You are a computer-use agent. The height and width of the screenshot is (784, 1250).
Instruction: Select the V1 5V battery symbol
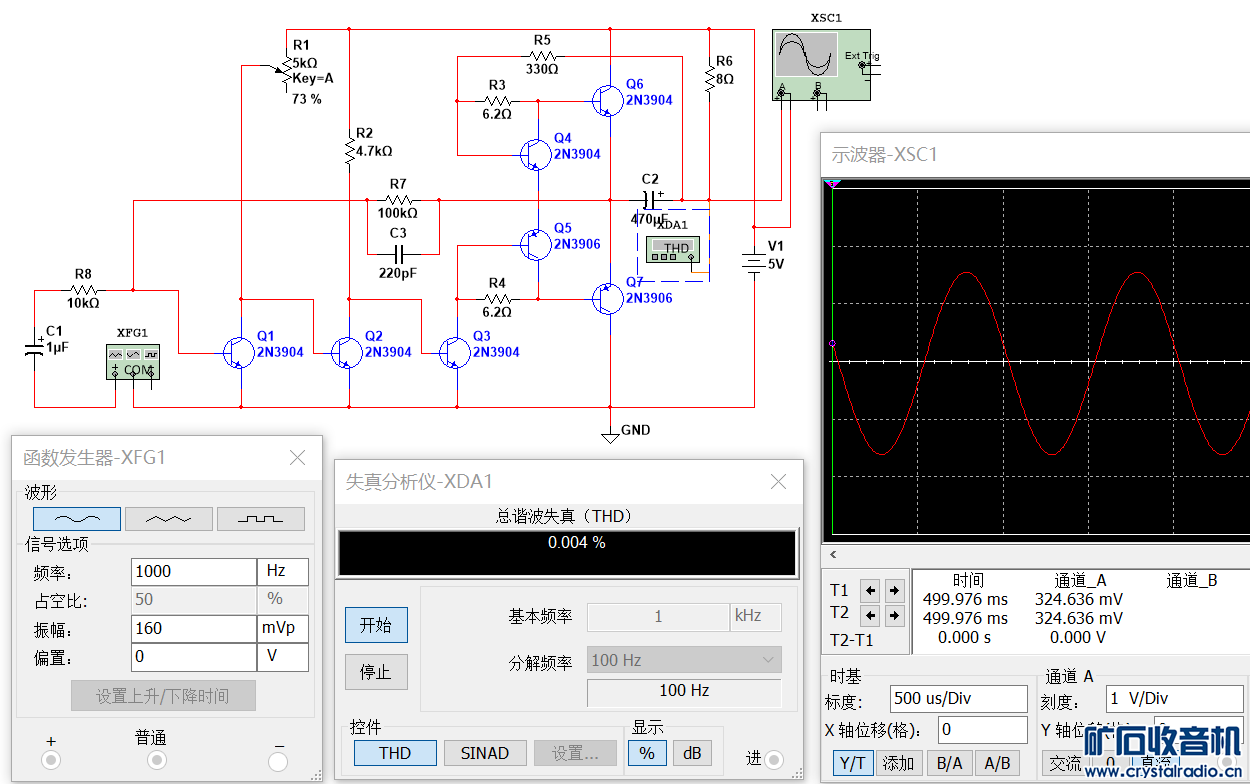(753, 262)
